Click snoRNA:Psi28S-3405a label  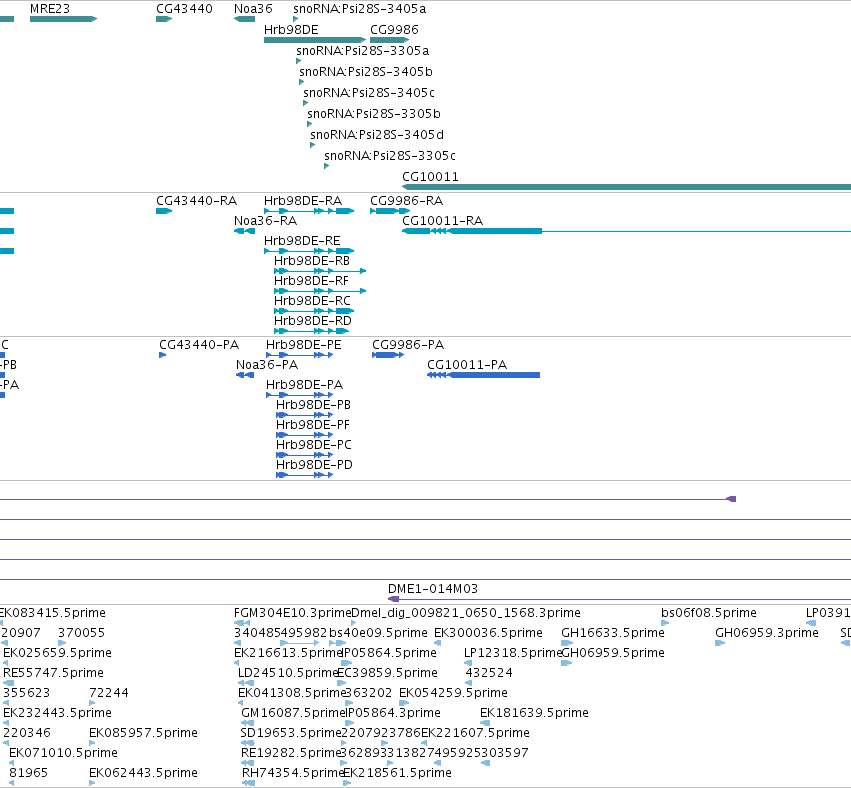[x=359, y=9]
